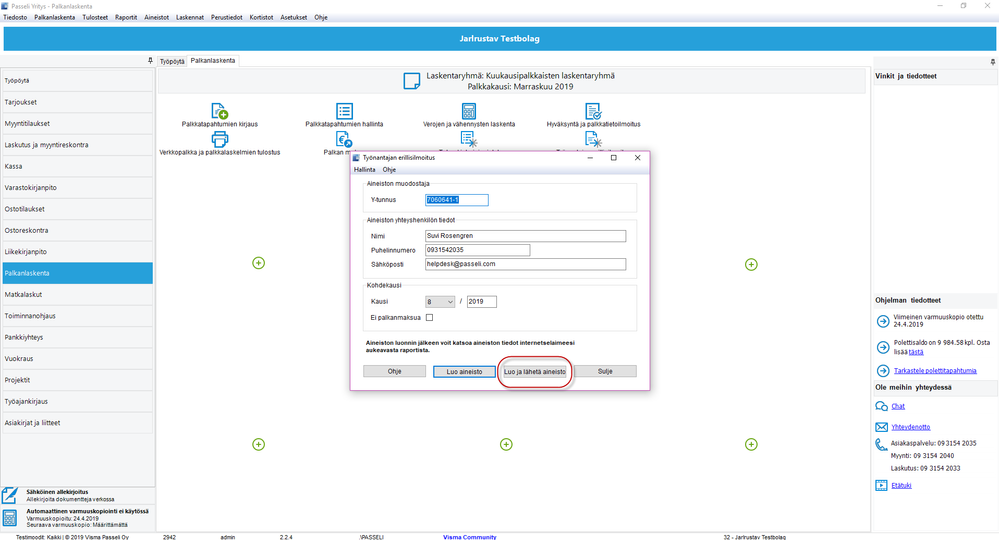The height and width of the screenshot is (540, 999).
Task: Select Kassa in the sidebar
Action: click(78, 166)
